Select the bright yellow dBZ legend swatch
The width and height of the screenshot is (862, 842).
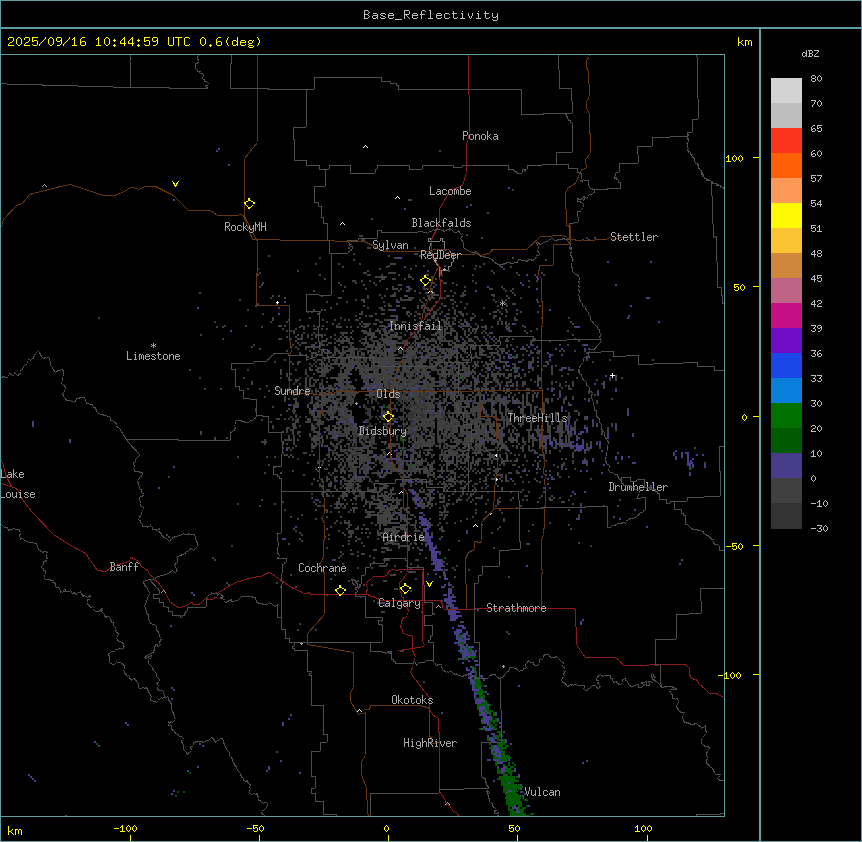pos(786,215)
